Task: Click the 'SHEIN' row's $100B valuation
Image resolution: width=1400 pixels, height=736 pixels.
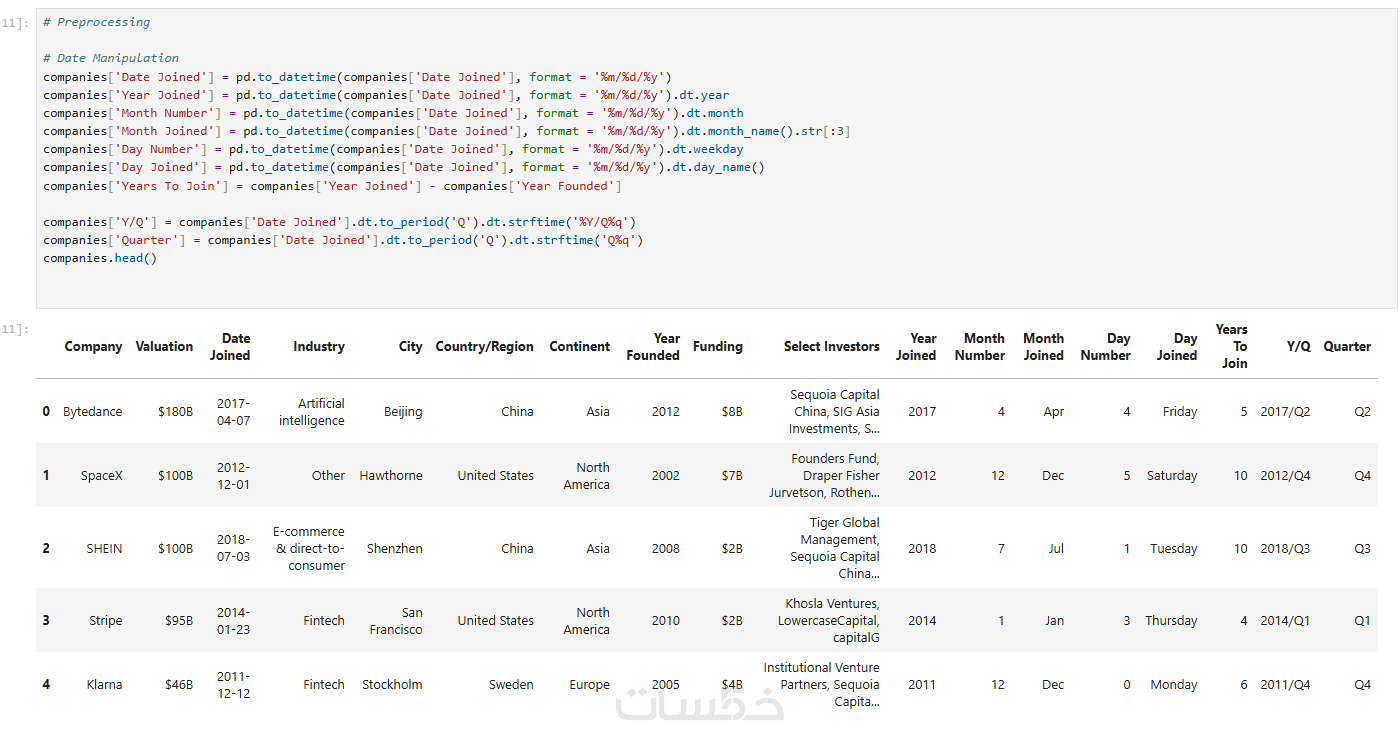Action: click(x=175, y=549)
